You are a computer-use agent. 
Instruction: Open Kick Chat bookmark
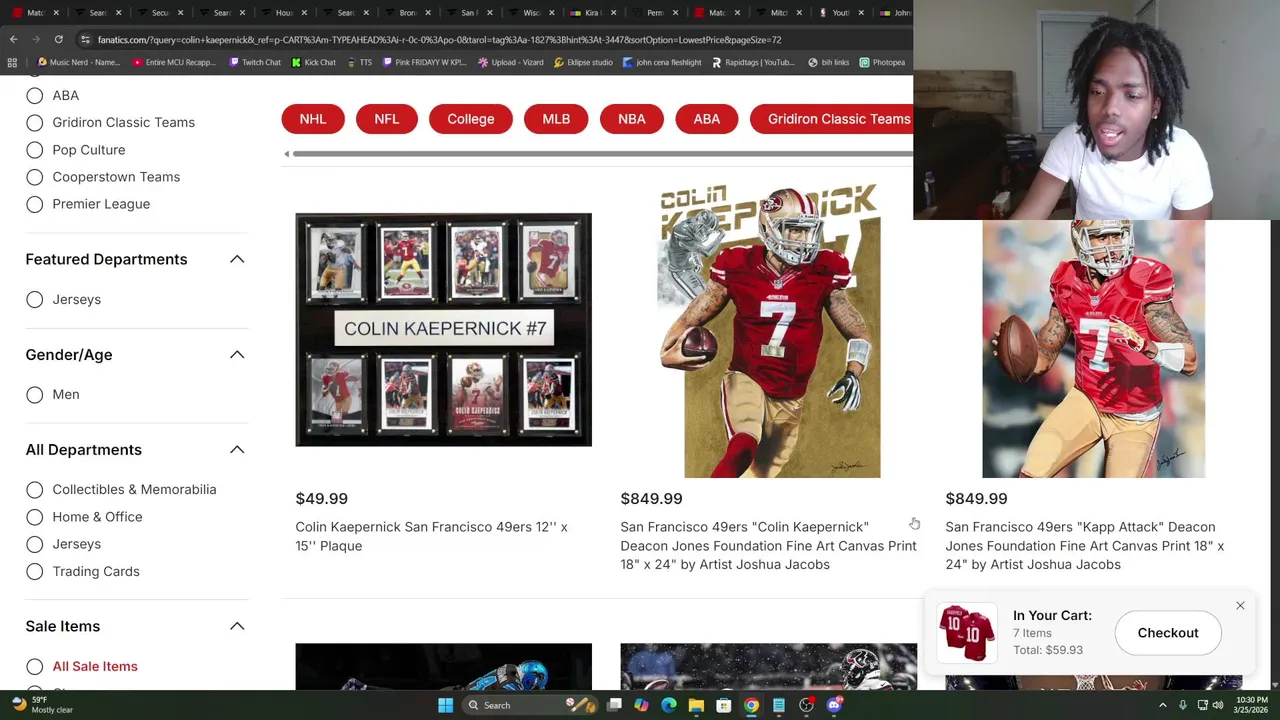point(313,62)
